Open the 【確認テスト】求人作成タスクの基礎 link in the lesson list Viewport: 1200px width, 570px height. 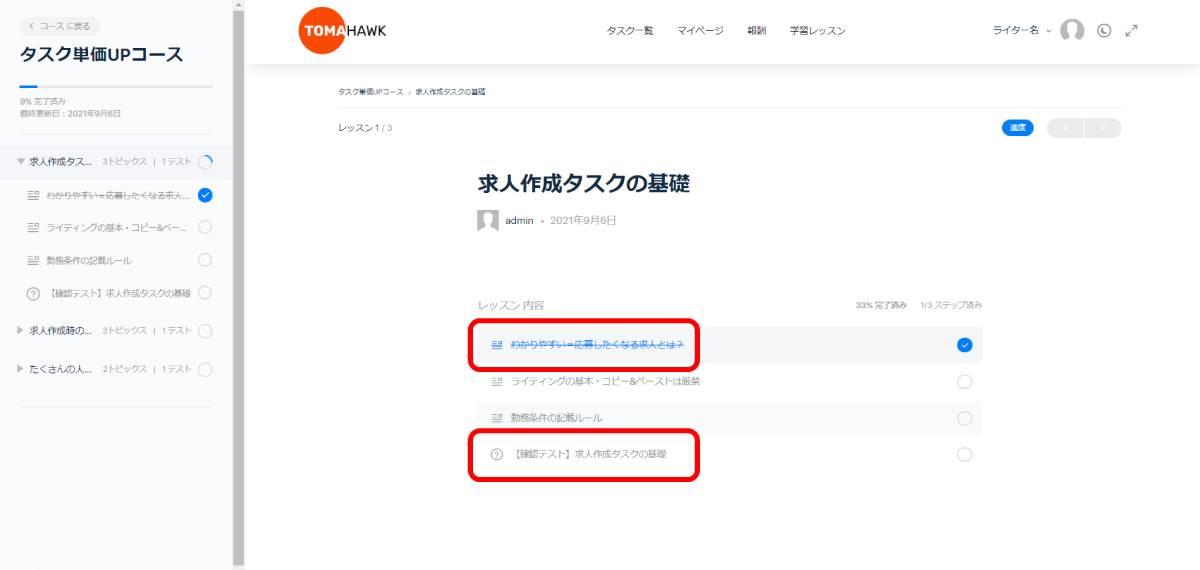coord(589,454)
